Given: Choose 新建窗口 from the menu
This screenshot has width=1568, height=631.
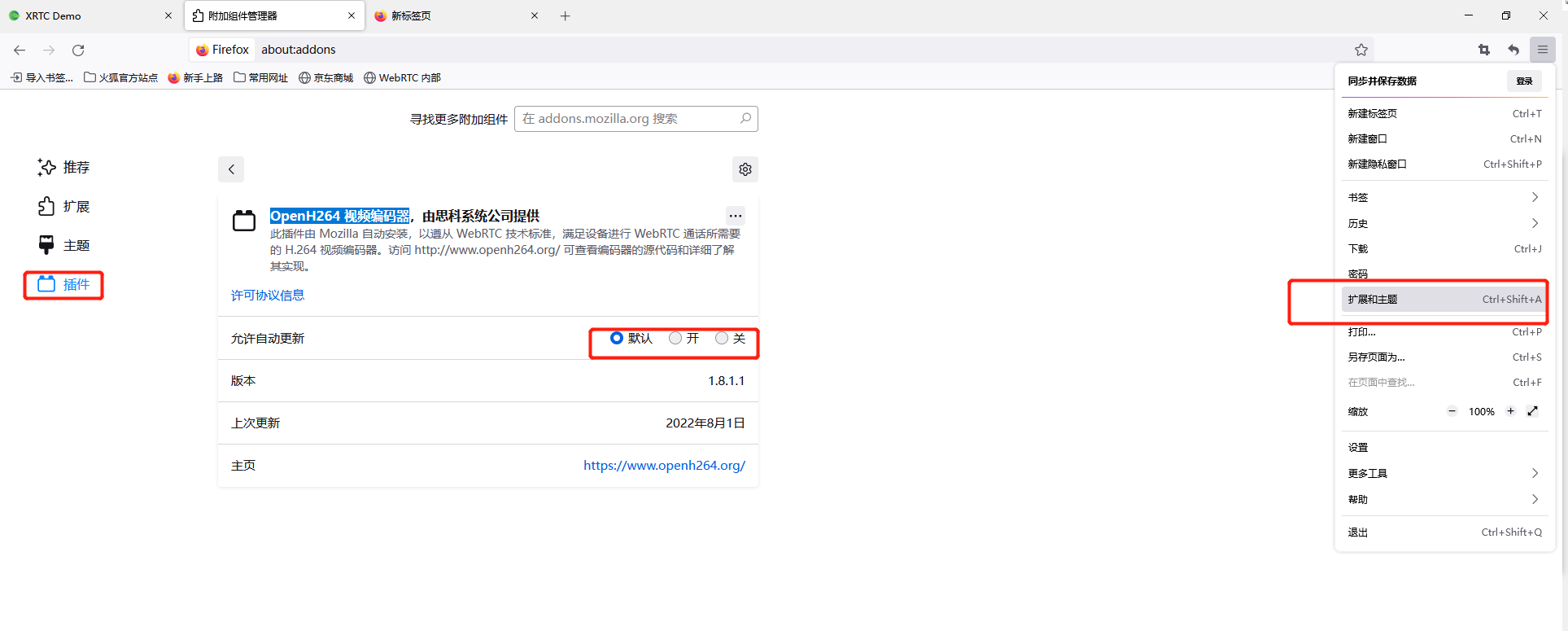Looking at the screenshot, I should coord(1444,138).
